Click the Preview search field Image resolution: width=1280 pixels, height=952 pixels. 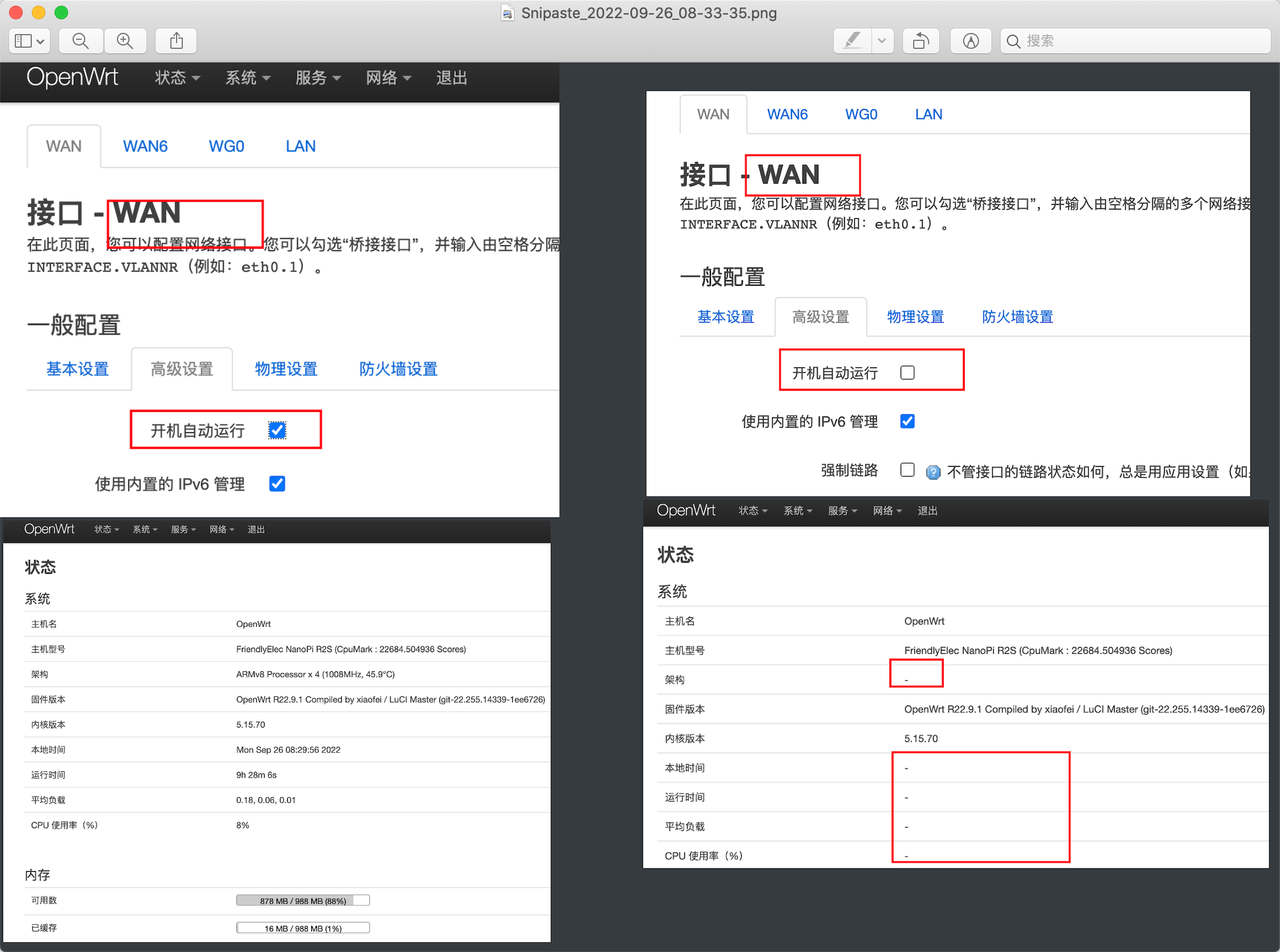[x=1135, y=41]
